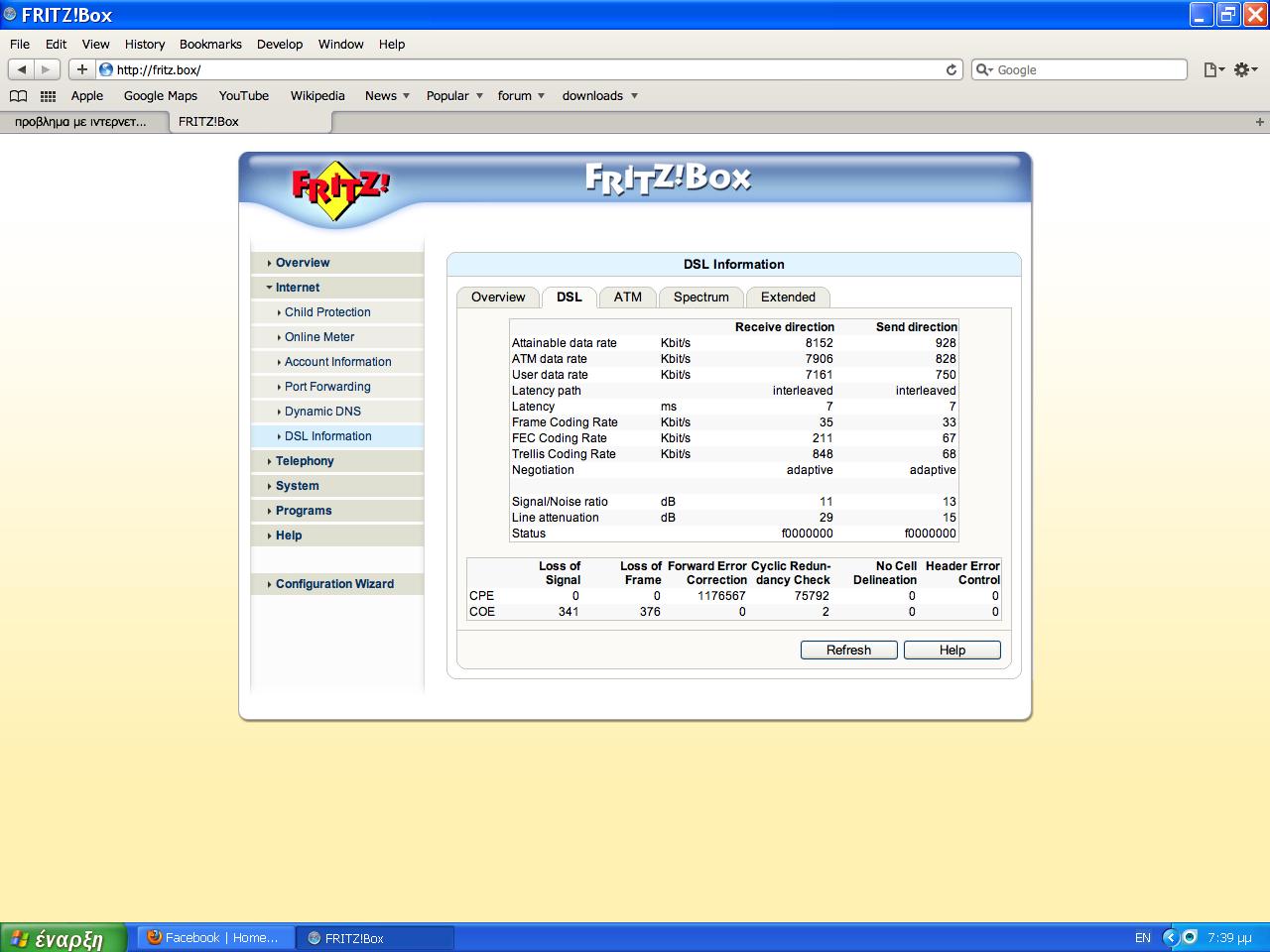
Task: Click the Refresh button
Action: pyautogui.click(x=848, y=650)
